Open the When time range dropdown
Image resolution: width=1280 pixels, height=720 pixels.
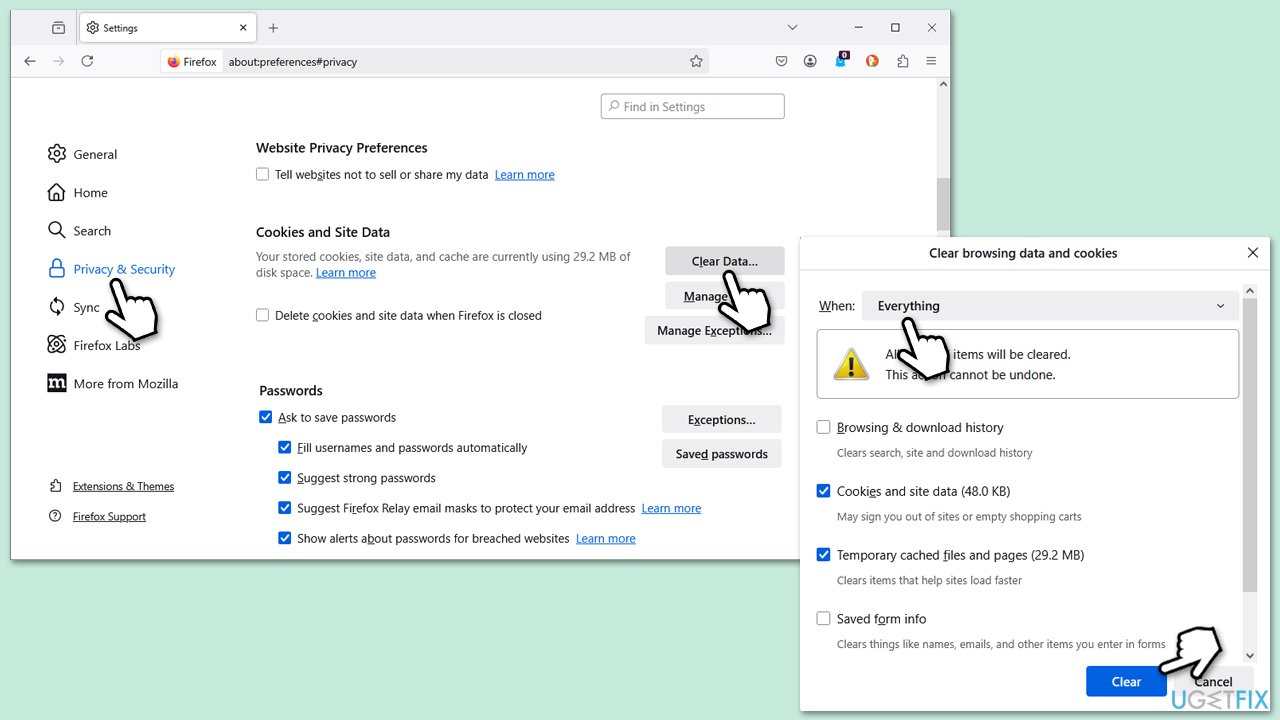pyautogui.click(x=1050, y=306)
